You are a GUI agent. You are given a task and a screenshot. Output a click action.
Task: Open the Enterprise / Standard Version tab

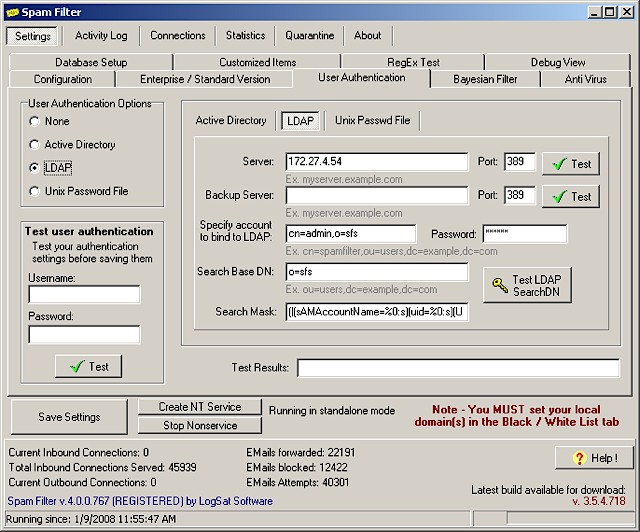[x=205, y=79]
